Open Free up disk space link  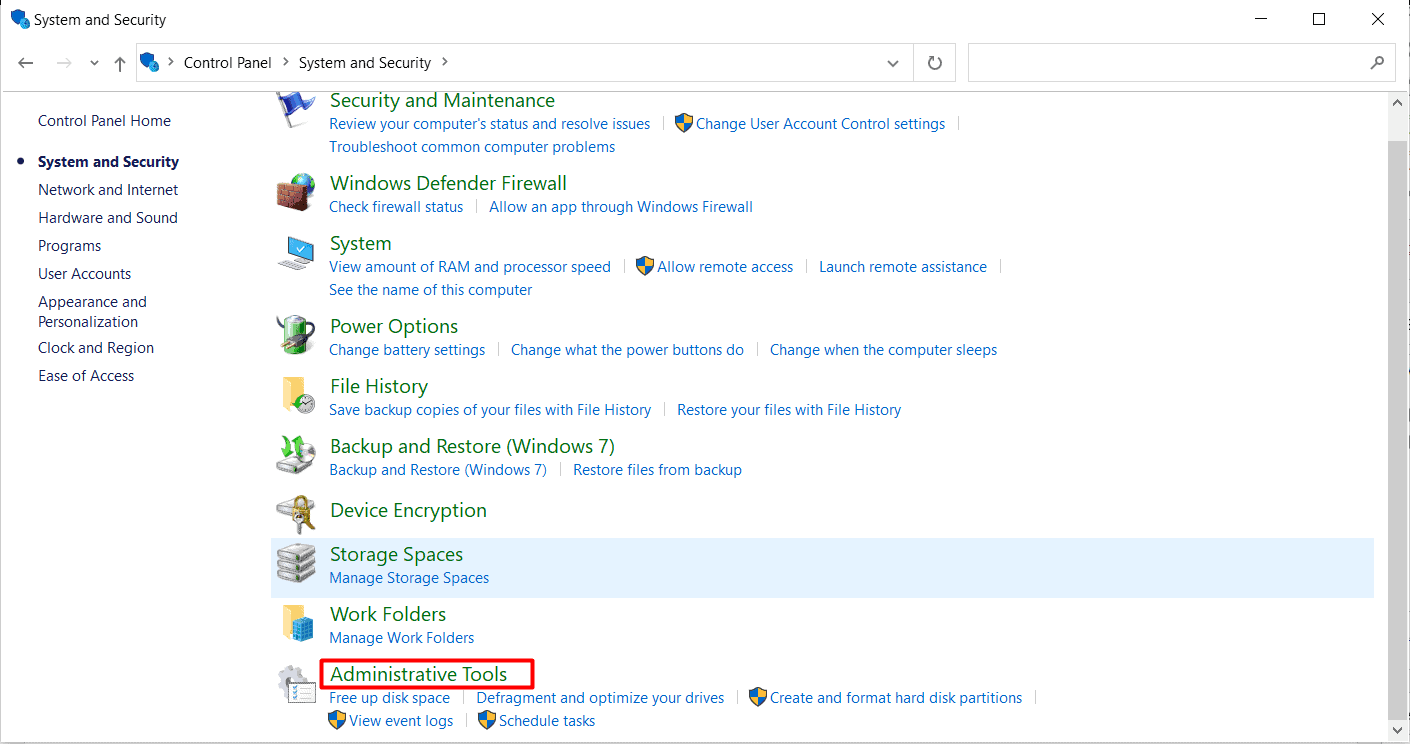click(389, 698)
